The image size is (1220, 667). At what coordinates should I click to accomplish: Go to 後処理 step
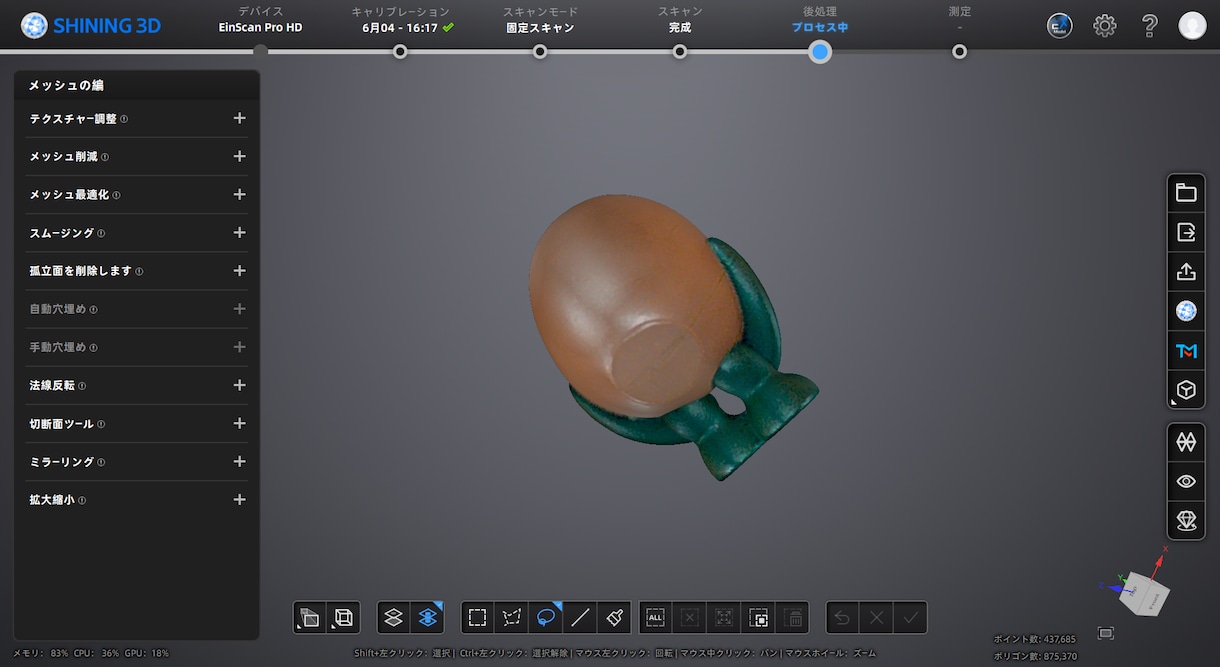click(820, 20)
